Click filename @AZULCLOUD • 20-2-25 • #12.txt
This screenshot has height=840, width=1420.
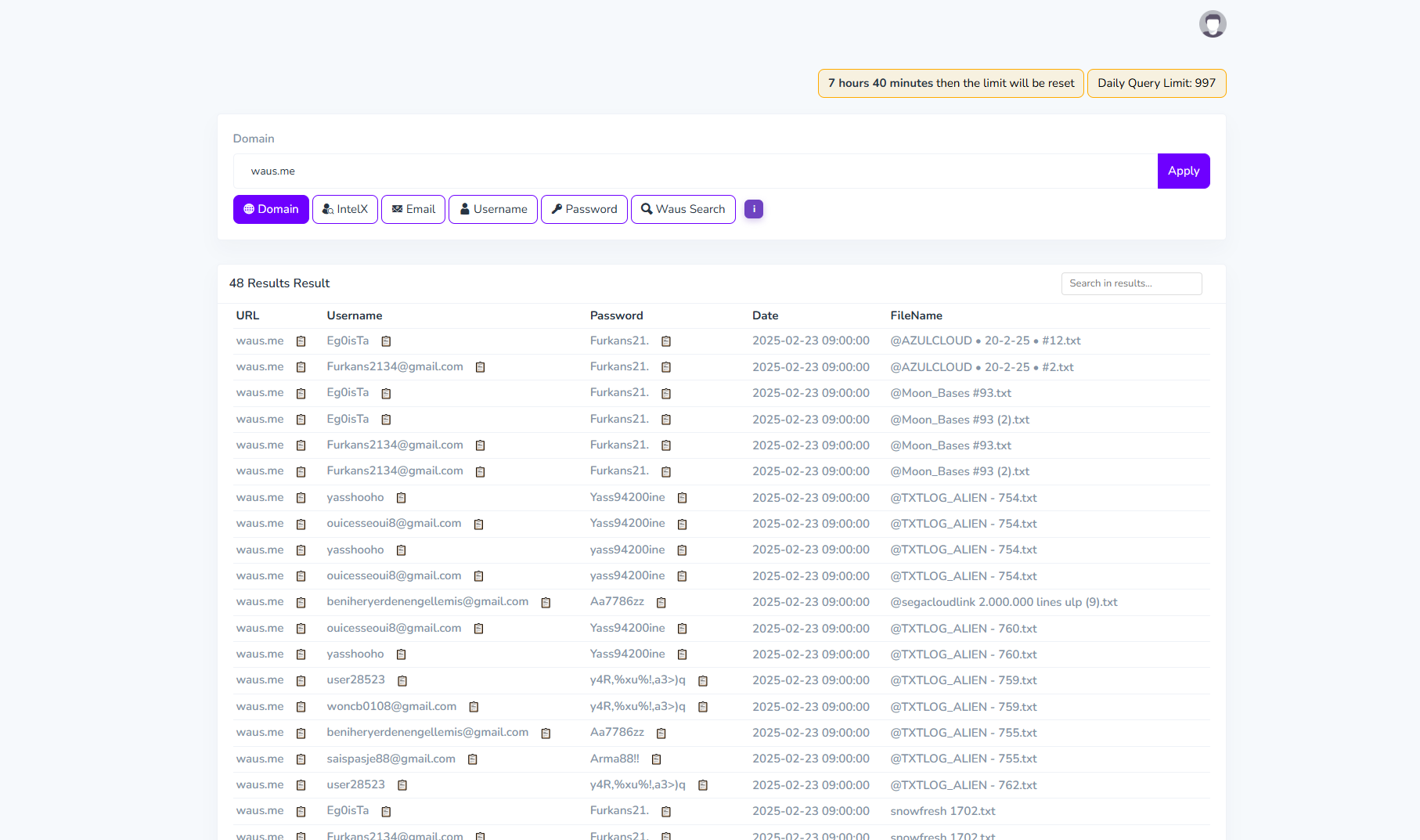pyautogui.click(x=986, y=341)
